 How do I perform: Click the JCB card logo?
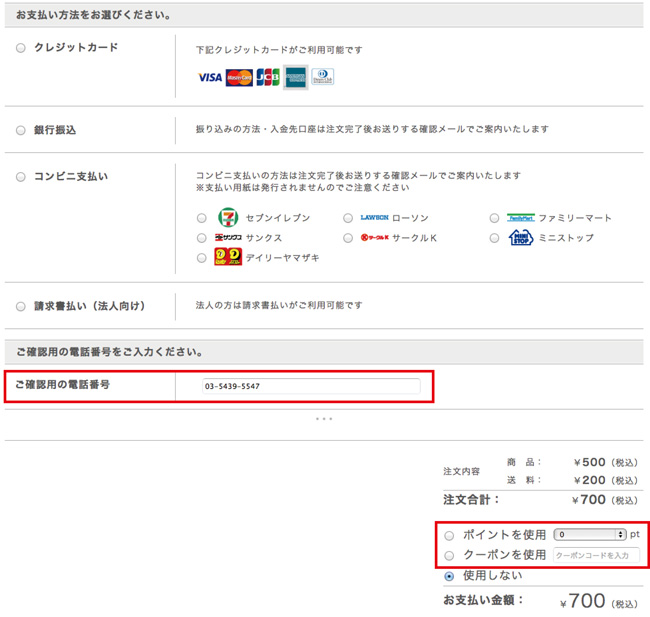click(267, 77)
